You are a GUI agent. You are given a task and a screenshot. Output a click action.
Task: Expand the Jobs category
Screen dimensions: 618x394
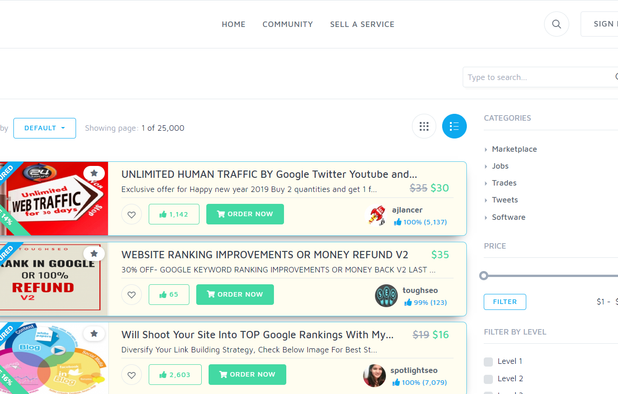(x=500, y=166)
